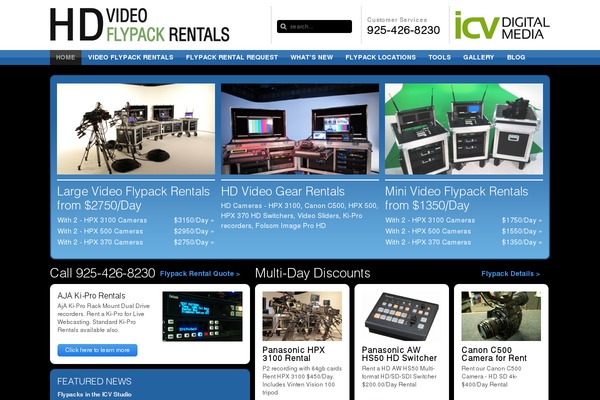Viewport: 600px width, 400px height.
Task: Open the HD video gear monitors photo
Action: [x=300, y=129]
